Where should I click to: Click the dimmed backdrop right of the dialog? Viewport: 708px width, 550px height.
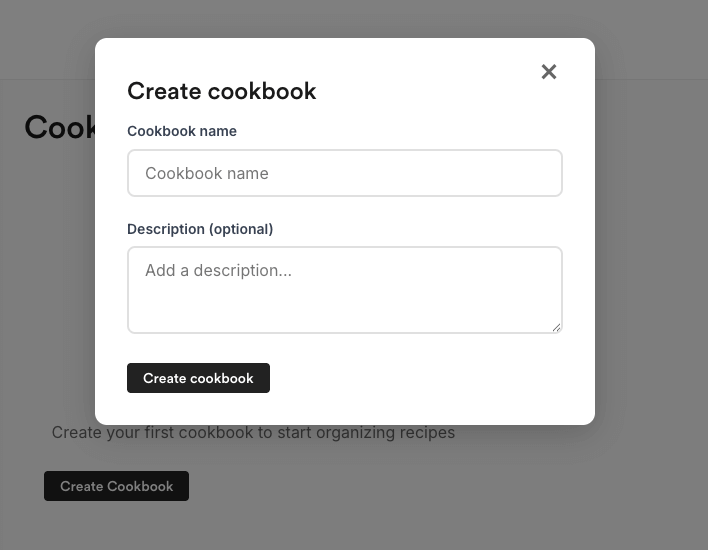point(650,250)
